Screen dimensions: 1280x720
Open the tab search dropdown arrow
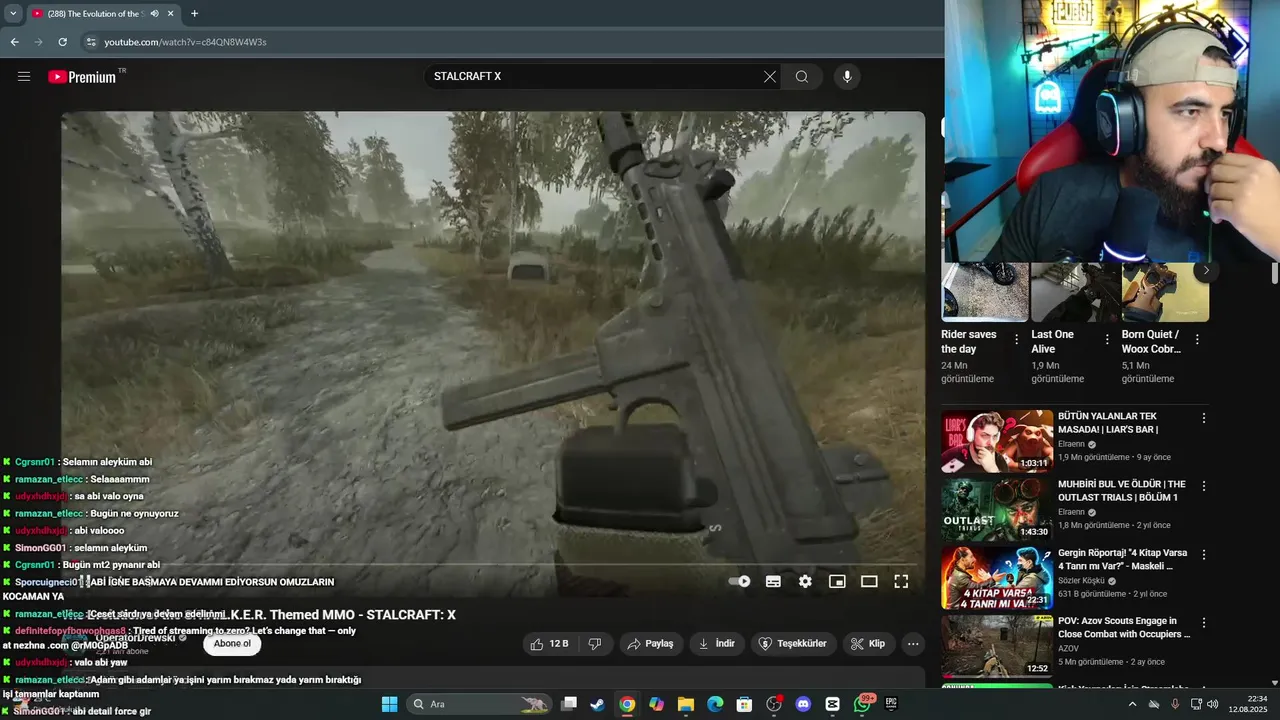click(13, 14)
